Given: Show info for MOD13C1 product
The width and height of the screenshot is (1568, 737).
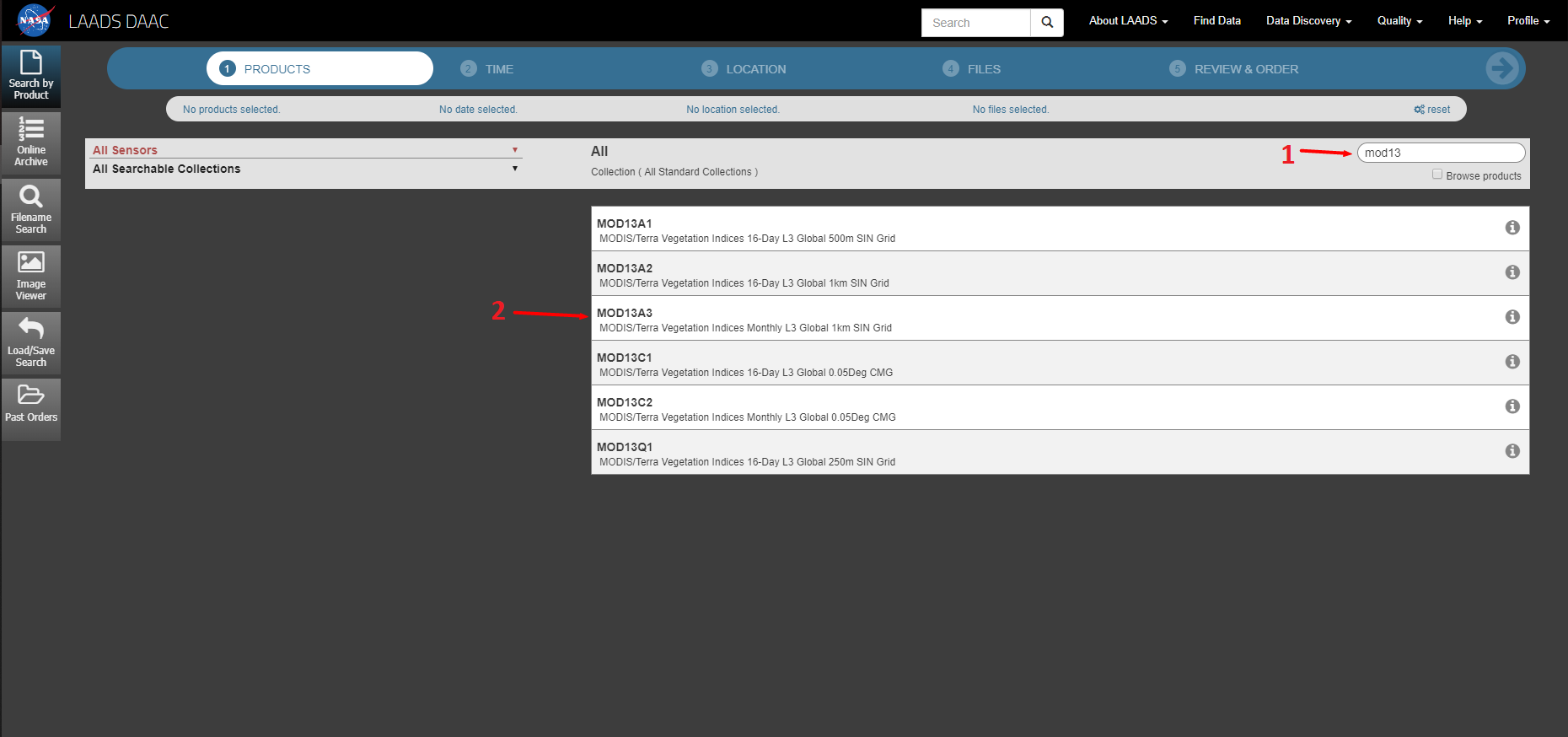Looking at the screenshot, I should click(1512, 362).
